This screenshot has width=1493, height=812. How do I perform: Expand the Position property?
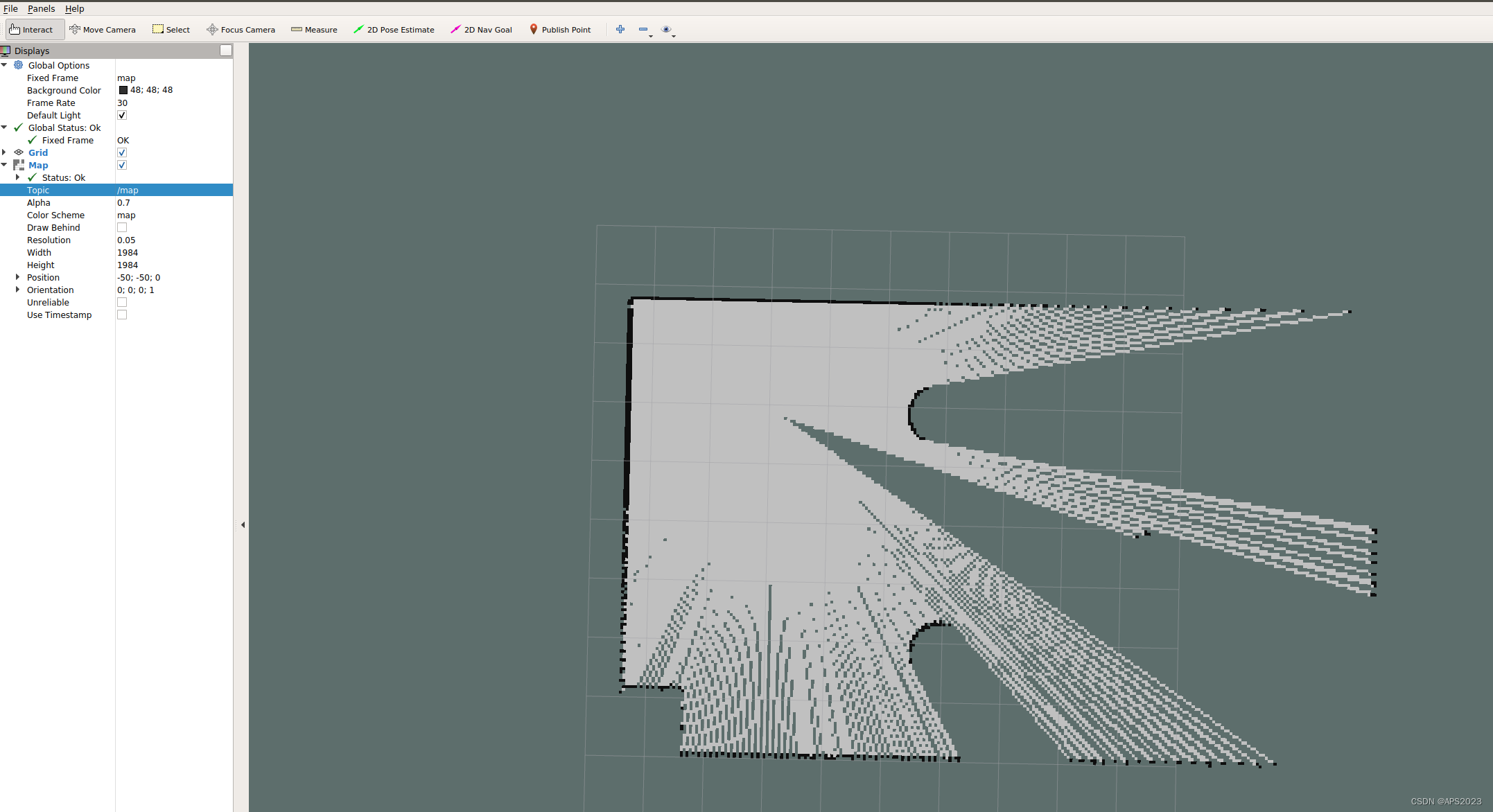[x=17, y=277]
